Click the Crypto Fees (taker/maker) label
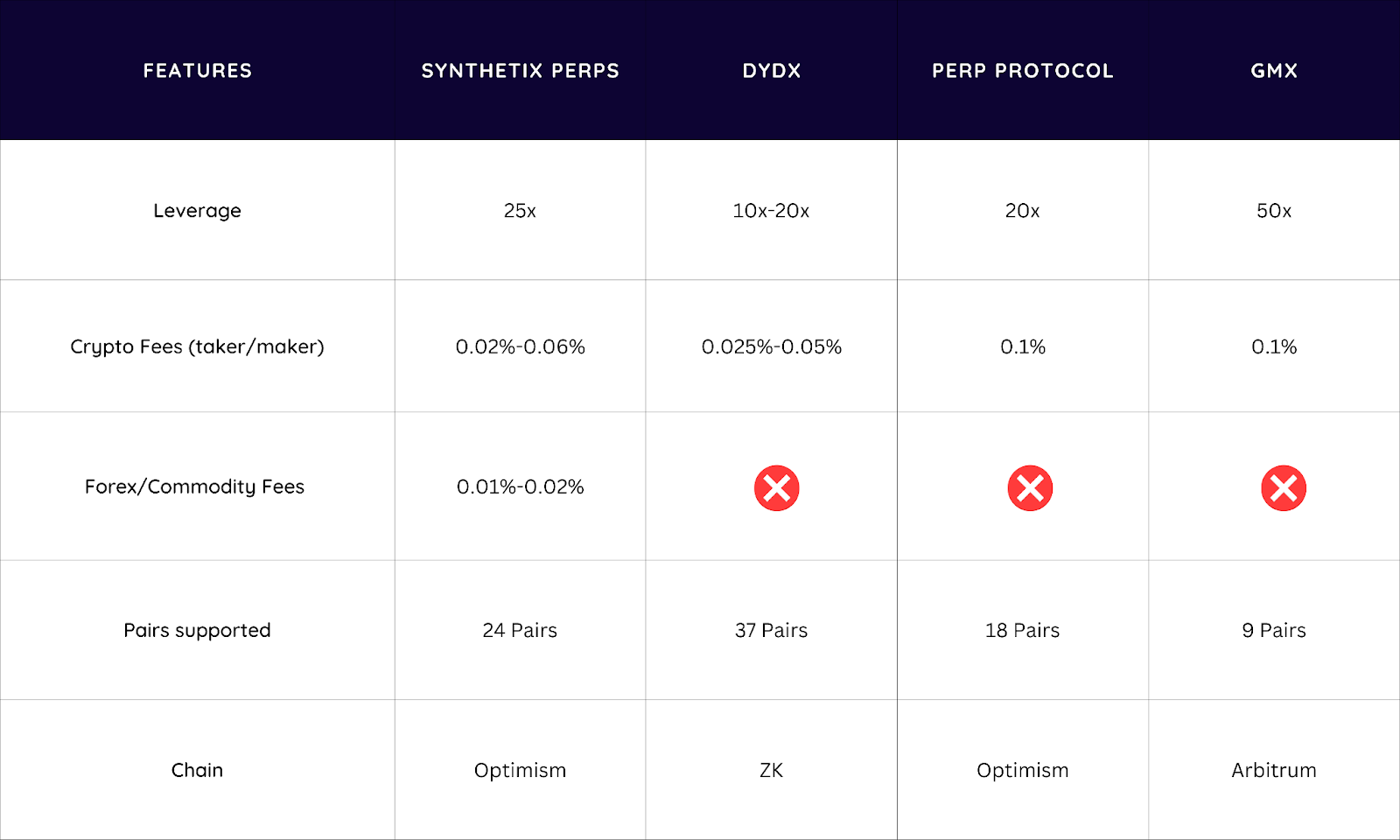Screen dimensions: 1400x840 pyautogui.click(x=197, y=347)
